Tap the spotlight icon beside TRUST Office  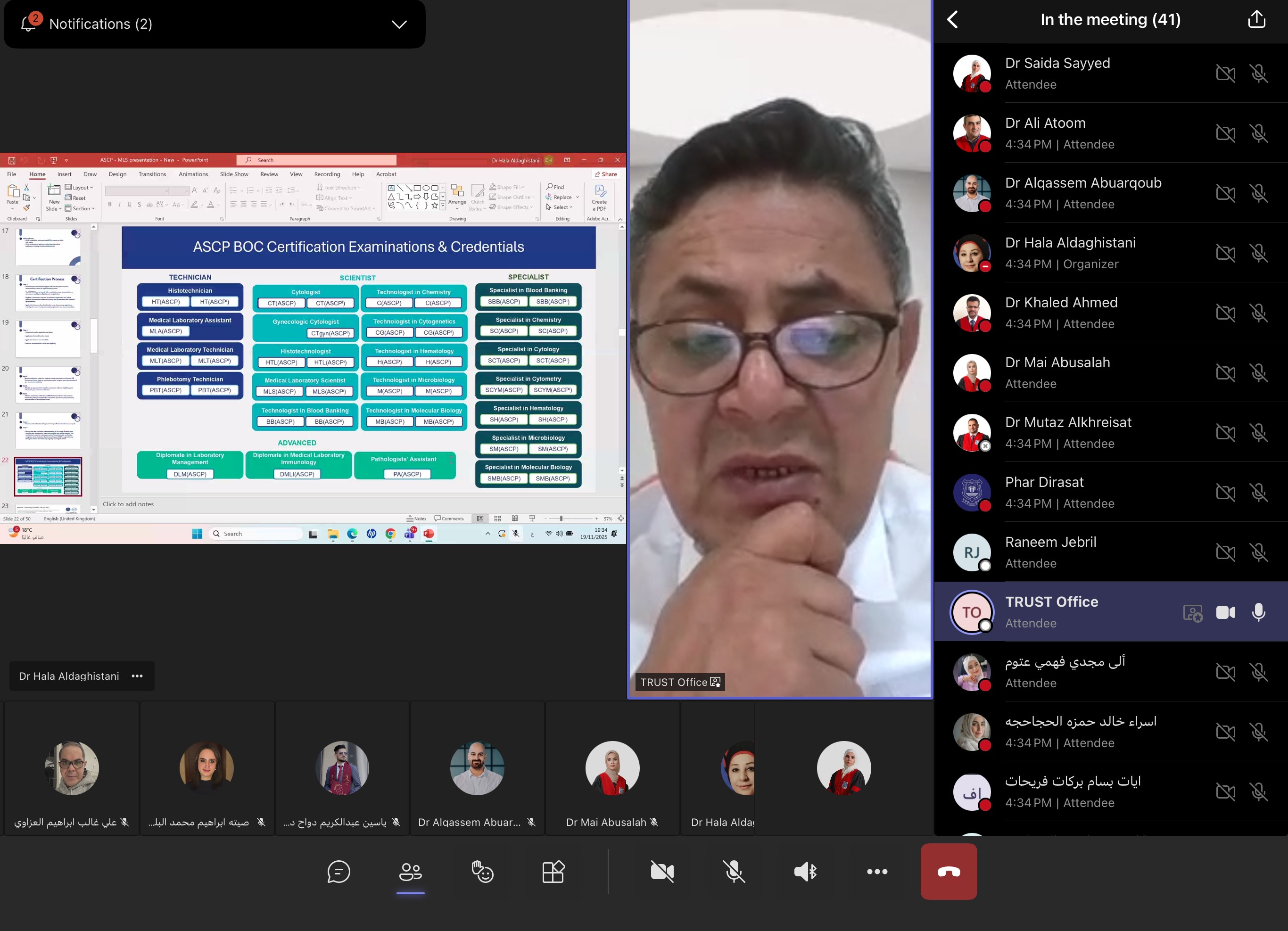pyautogui.click(x=1193, y=613)
